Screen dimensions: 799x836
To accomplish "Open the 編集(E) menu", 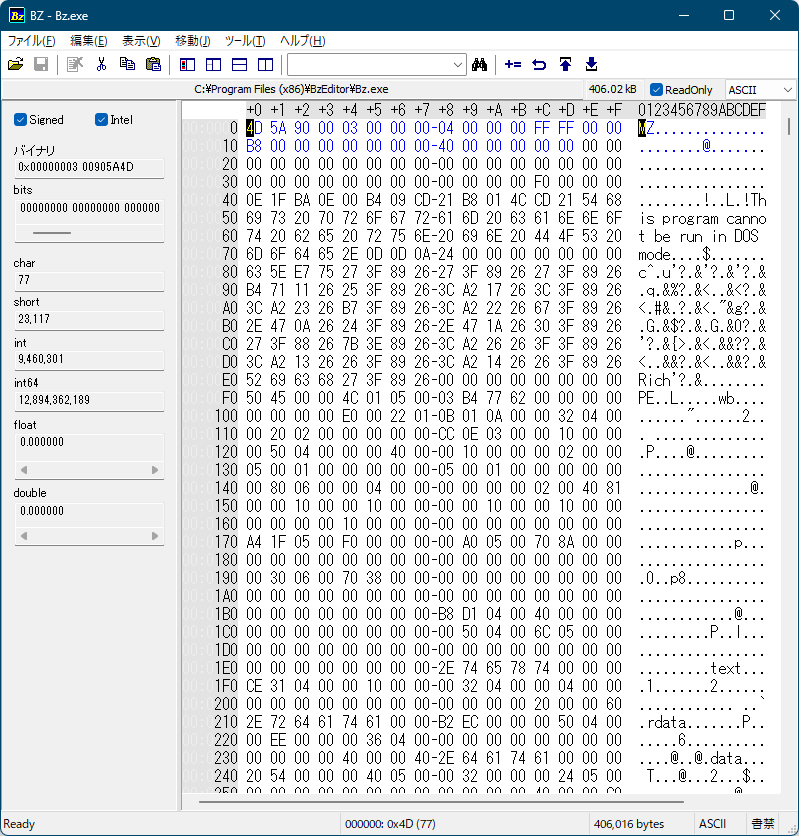I will (88, 41).
